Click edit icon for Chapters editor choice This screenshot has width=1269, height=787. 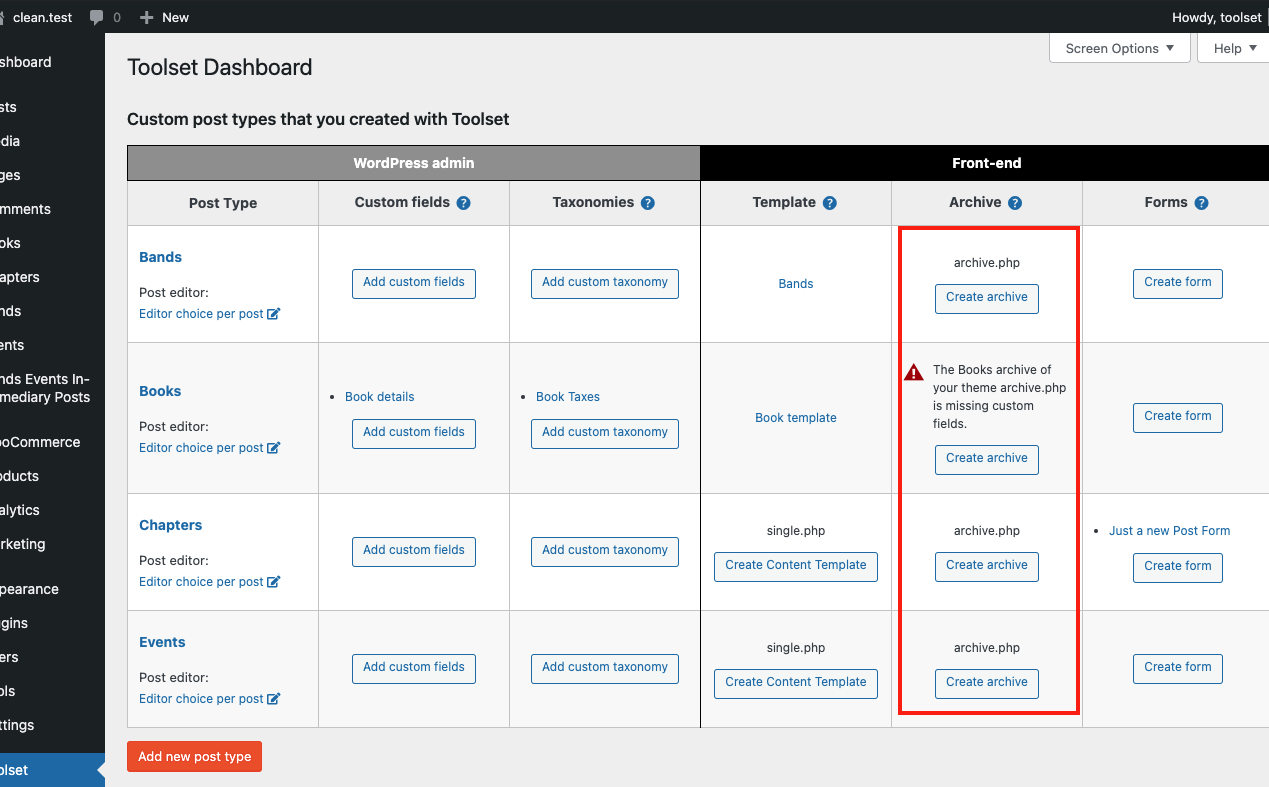pos(274,582)
